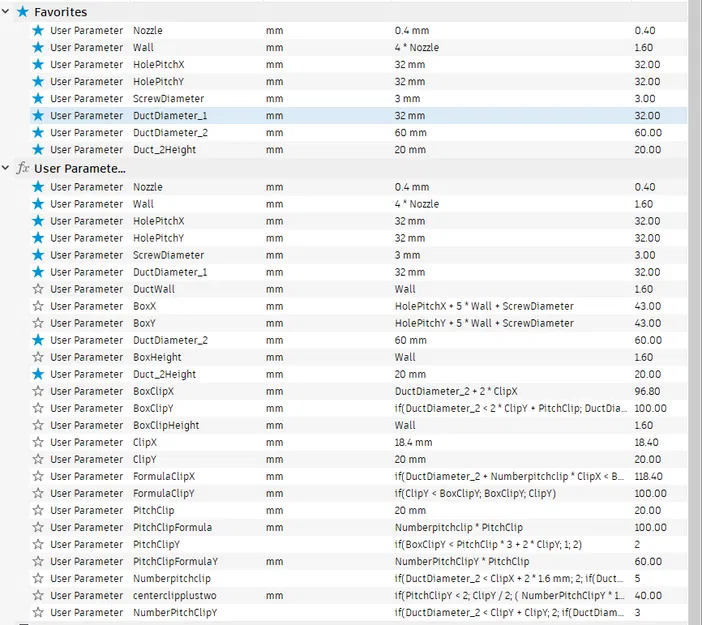Select the highlighted DuctDiameter_1 favorites row

pyautogui.click(x=359, y=116)
